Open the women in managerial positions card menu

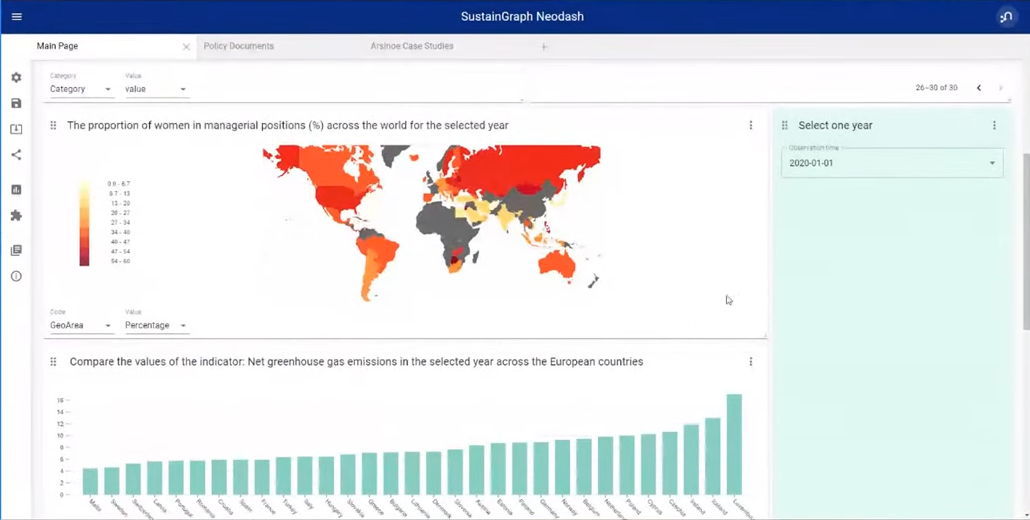751,125
